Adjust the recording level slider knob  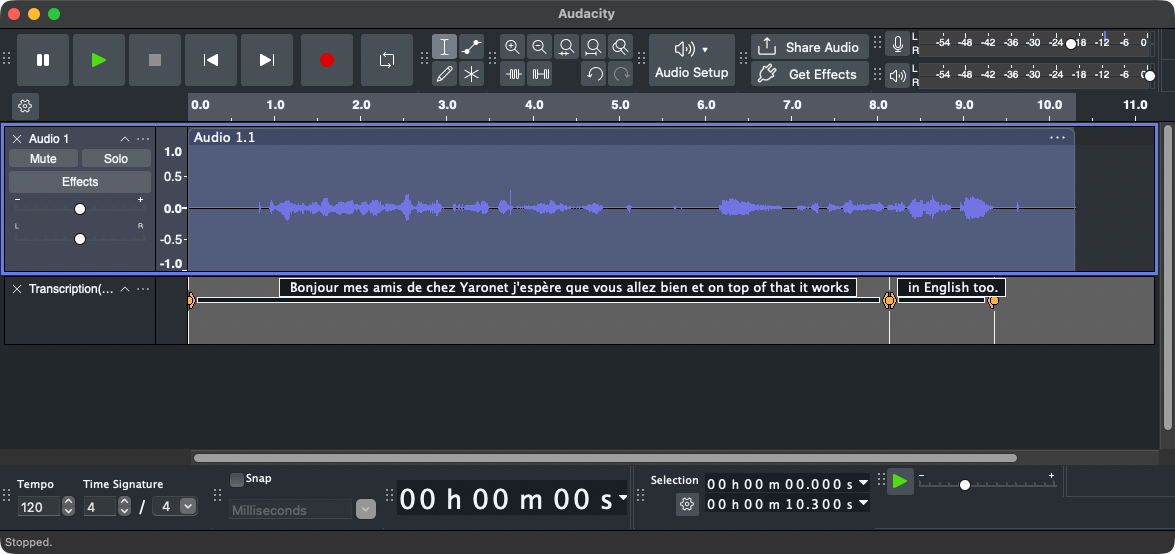point(1071,43)
